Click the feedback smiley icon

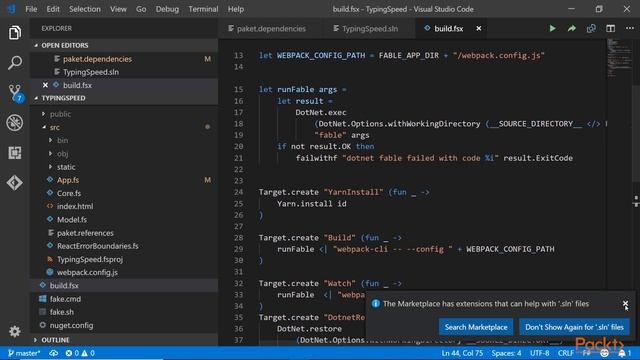pos(604,353)
